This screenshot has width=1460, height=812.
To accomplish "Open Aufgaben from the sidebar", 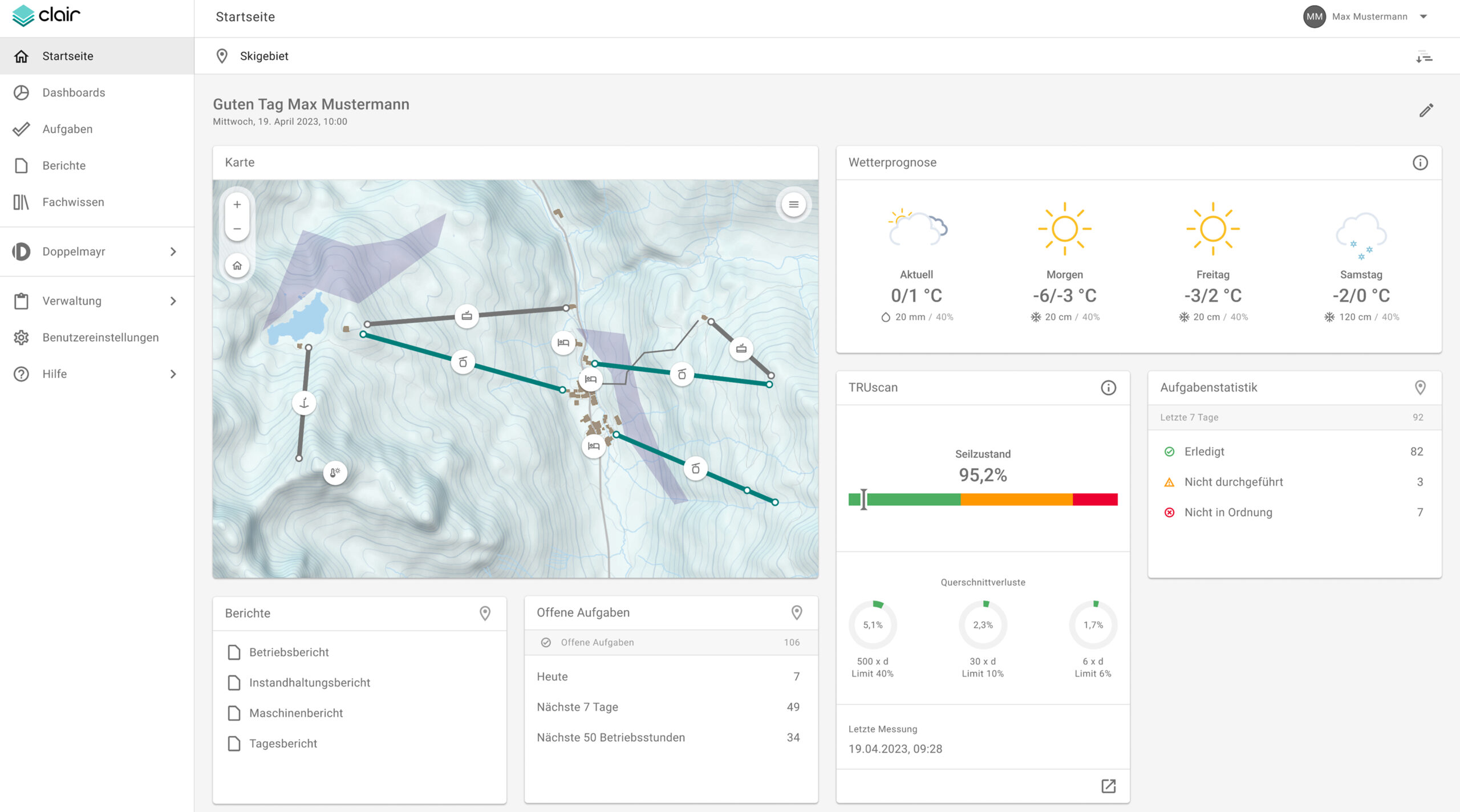I will tap(67, 129).
